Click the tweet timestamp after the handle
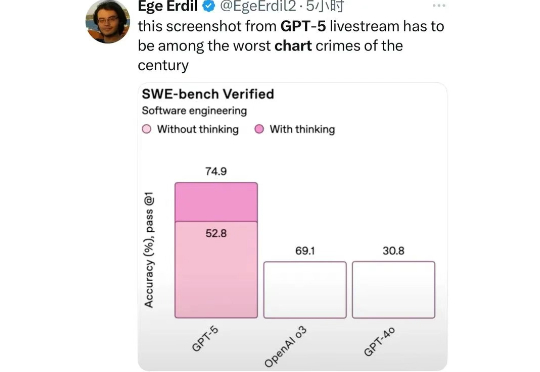 tap(325, 6)
